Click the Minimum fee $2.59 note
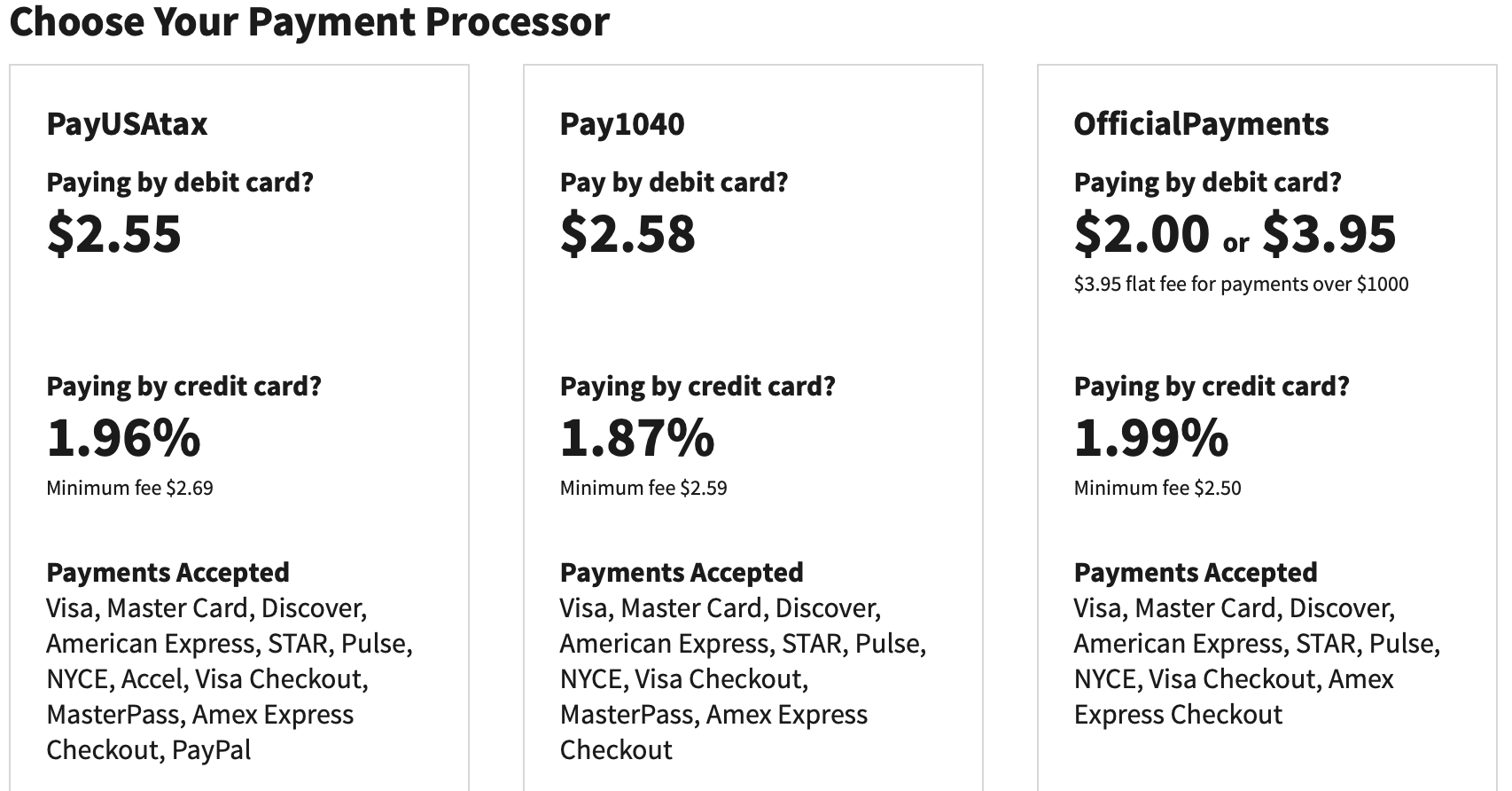Viewport: 1512px width, 791px height. [643, 488]
